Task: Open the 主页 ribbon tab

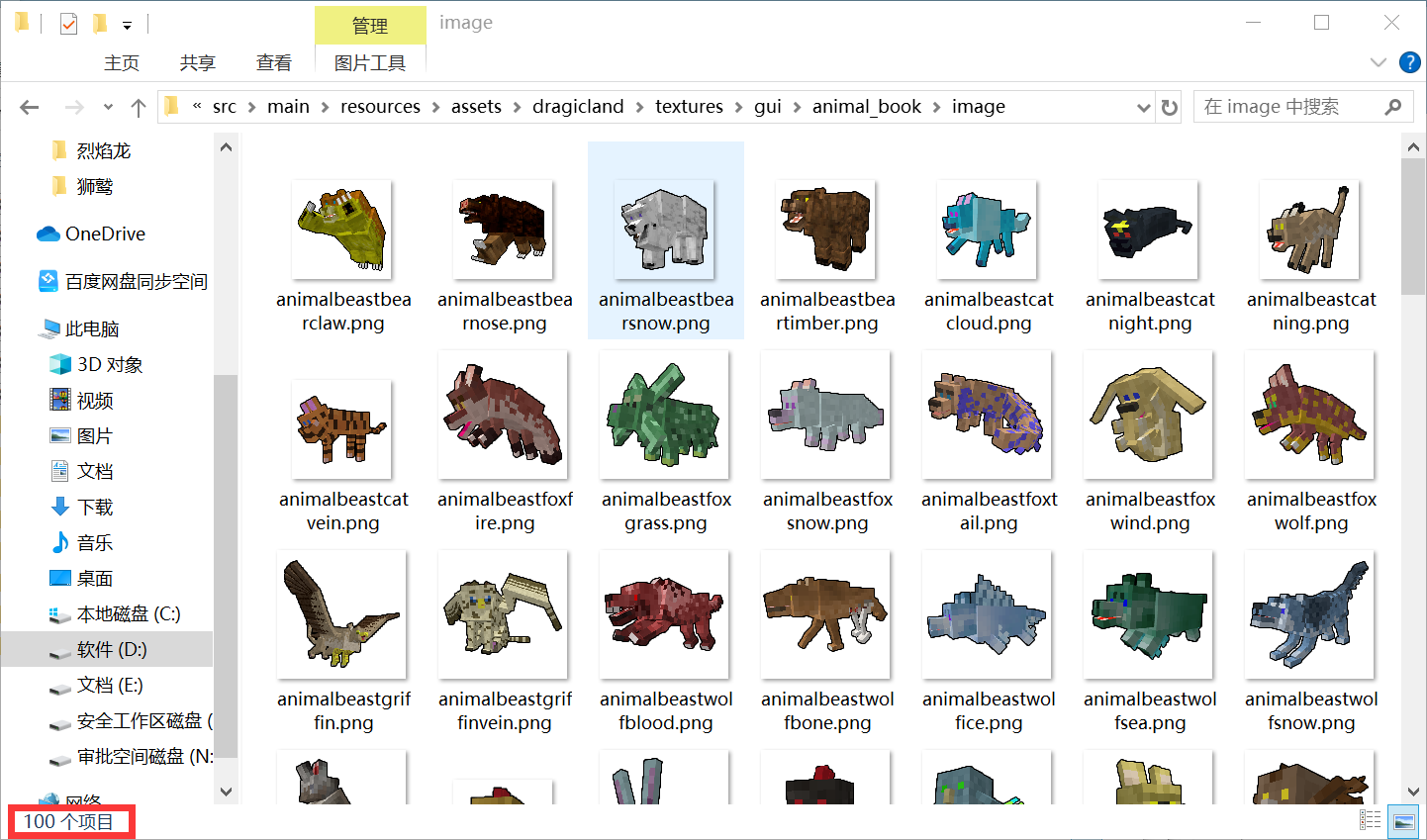Action: [122, 62]
